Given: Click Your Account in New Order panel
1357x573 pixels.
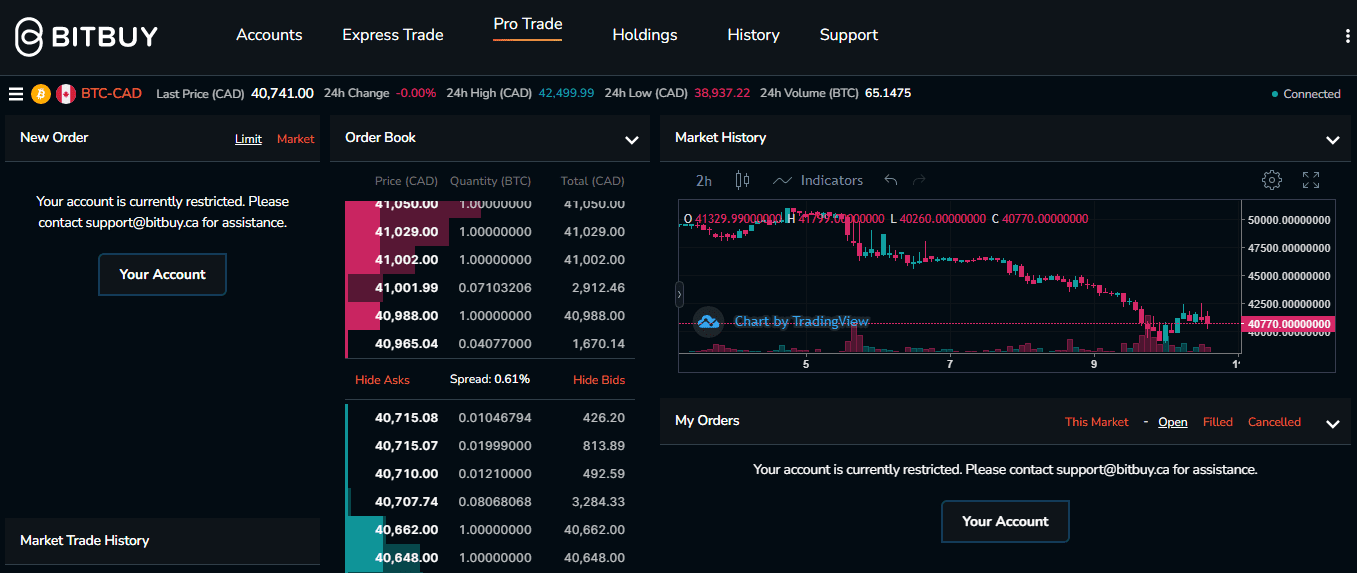Looking at the screenshot, I should (162, 274).
